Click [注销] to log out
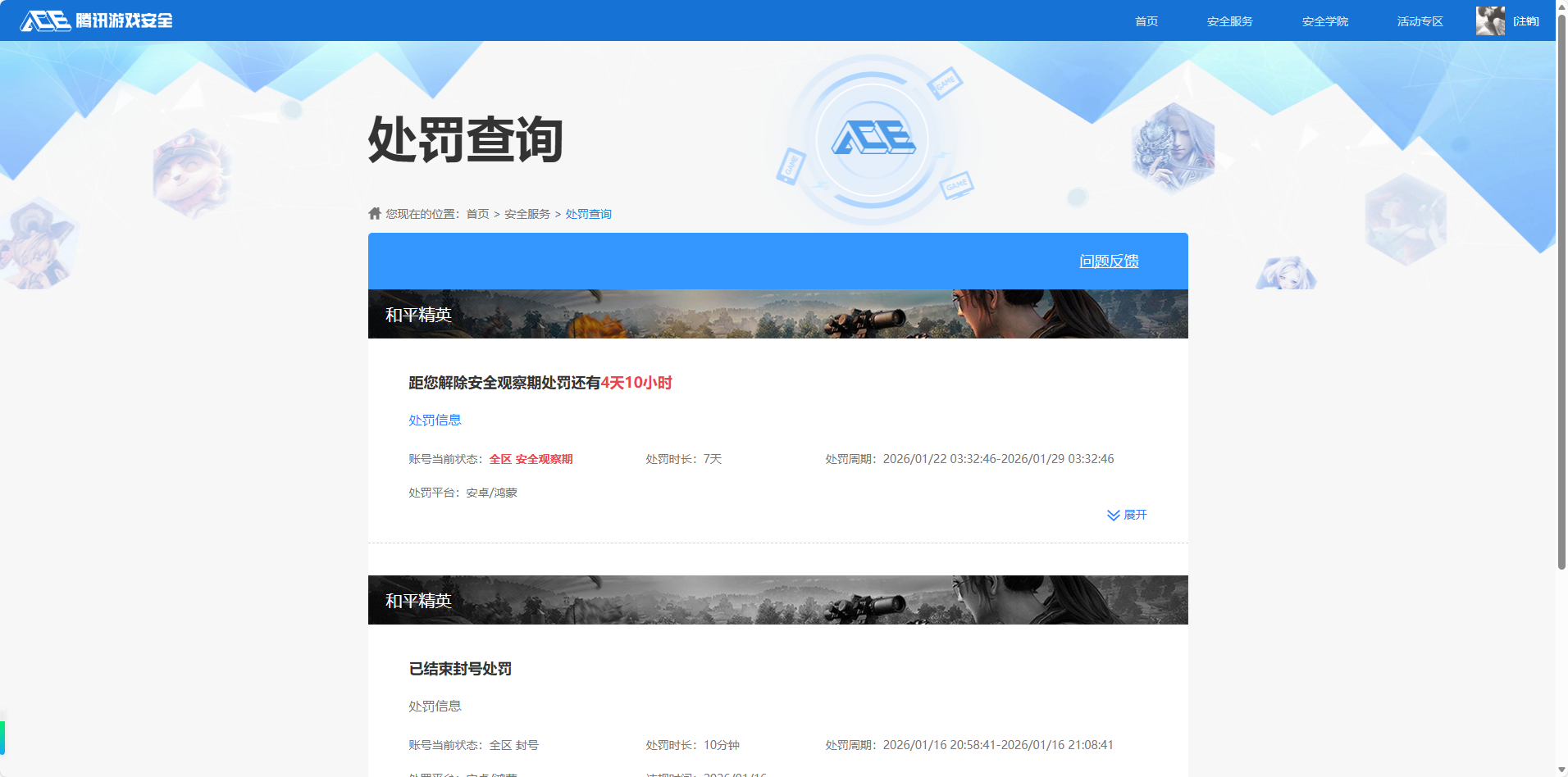1568x777 pixels. pos(1525,21)
